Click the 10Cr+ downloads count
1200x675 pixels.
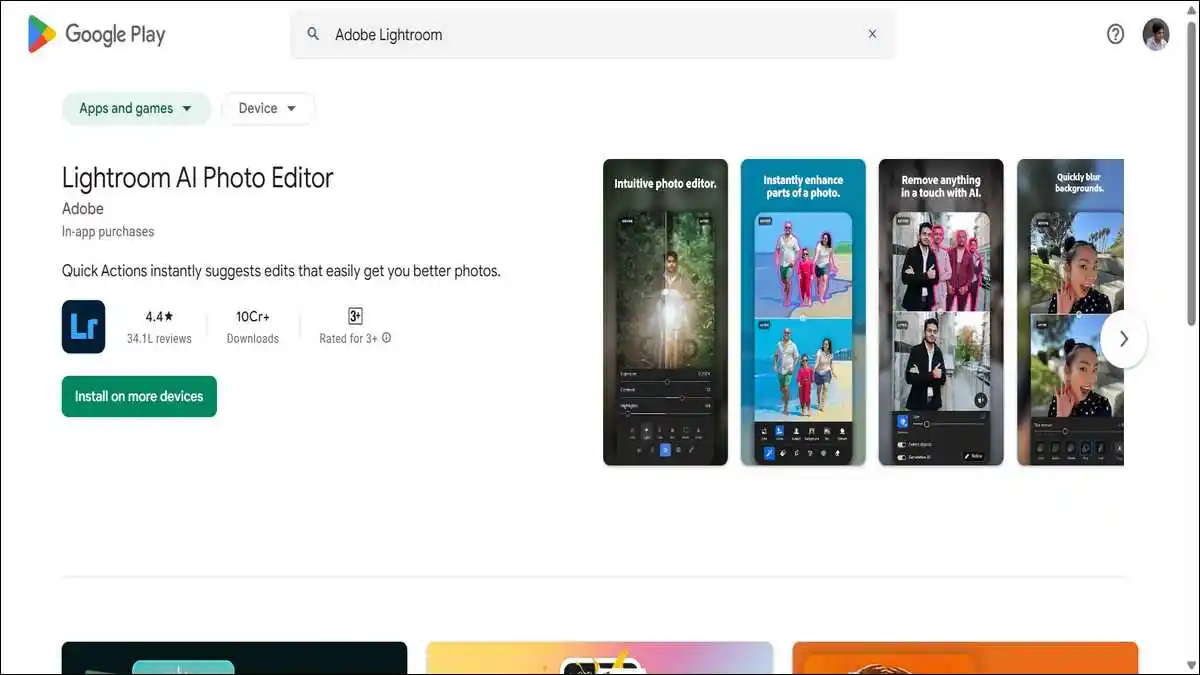pos(253,316)
